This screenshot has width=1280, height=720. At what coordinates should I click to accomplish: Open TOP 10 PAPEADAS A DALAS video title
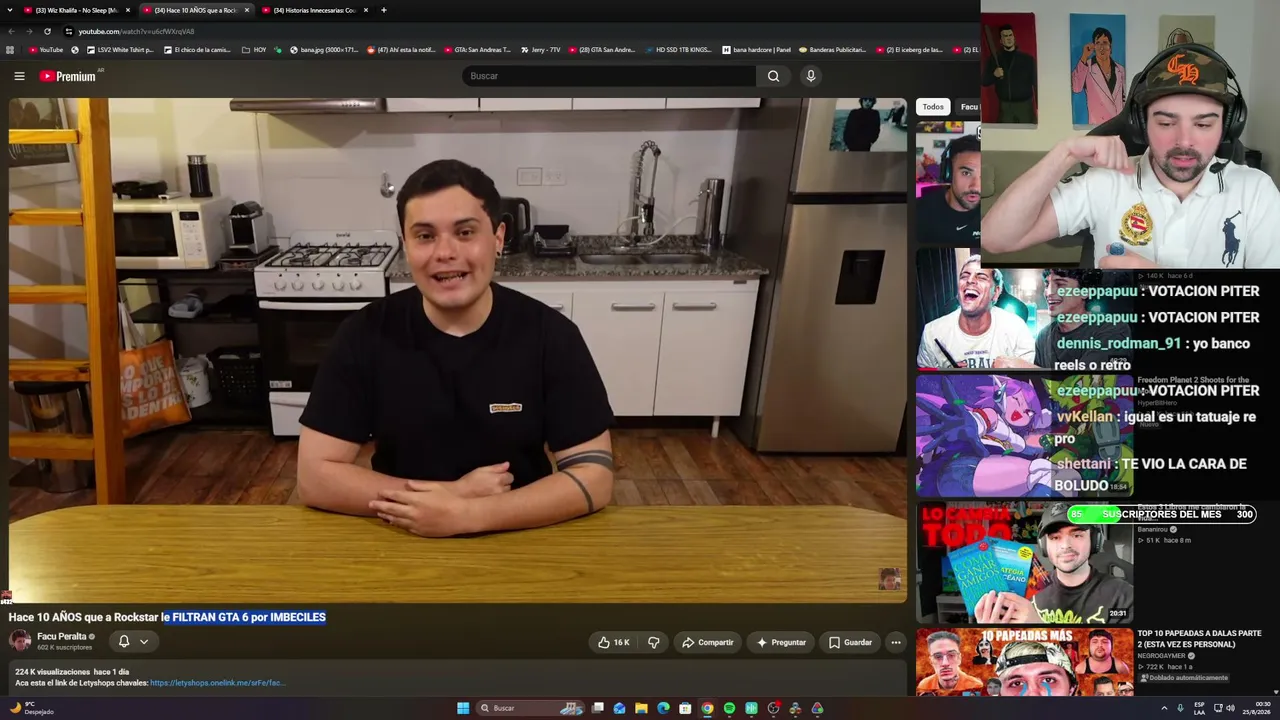click(1199, 639)
